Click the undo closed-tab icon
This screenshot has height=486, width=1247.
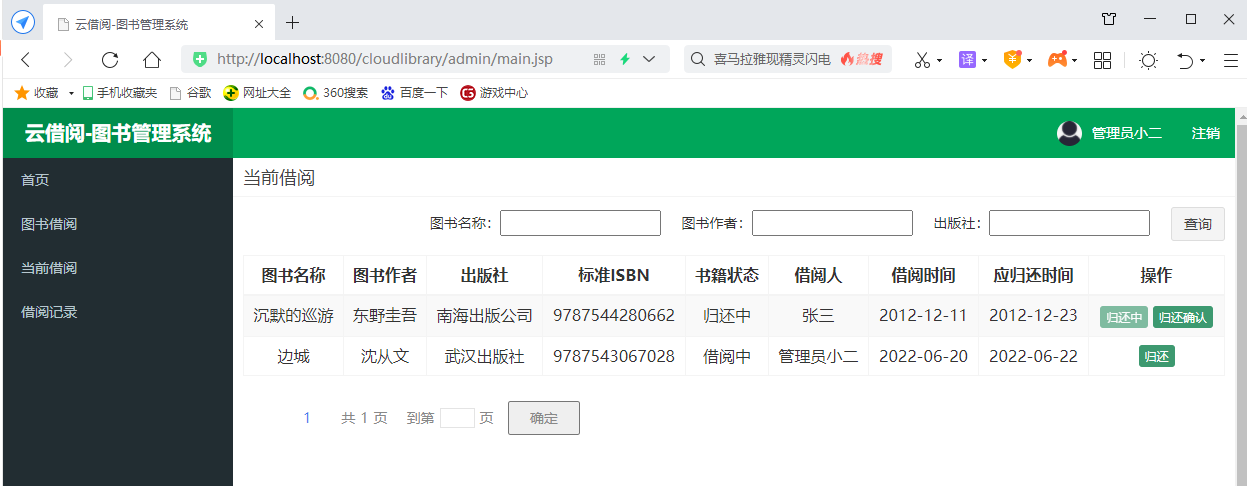[x=1186, y=61]
